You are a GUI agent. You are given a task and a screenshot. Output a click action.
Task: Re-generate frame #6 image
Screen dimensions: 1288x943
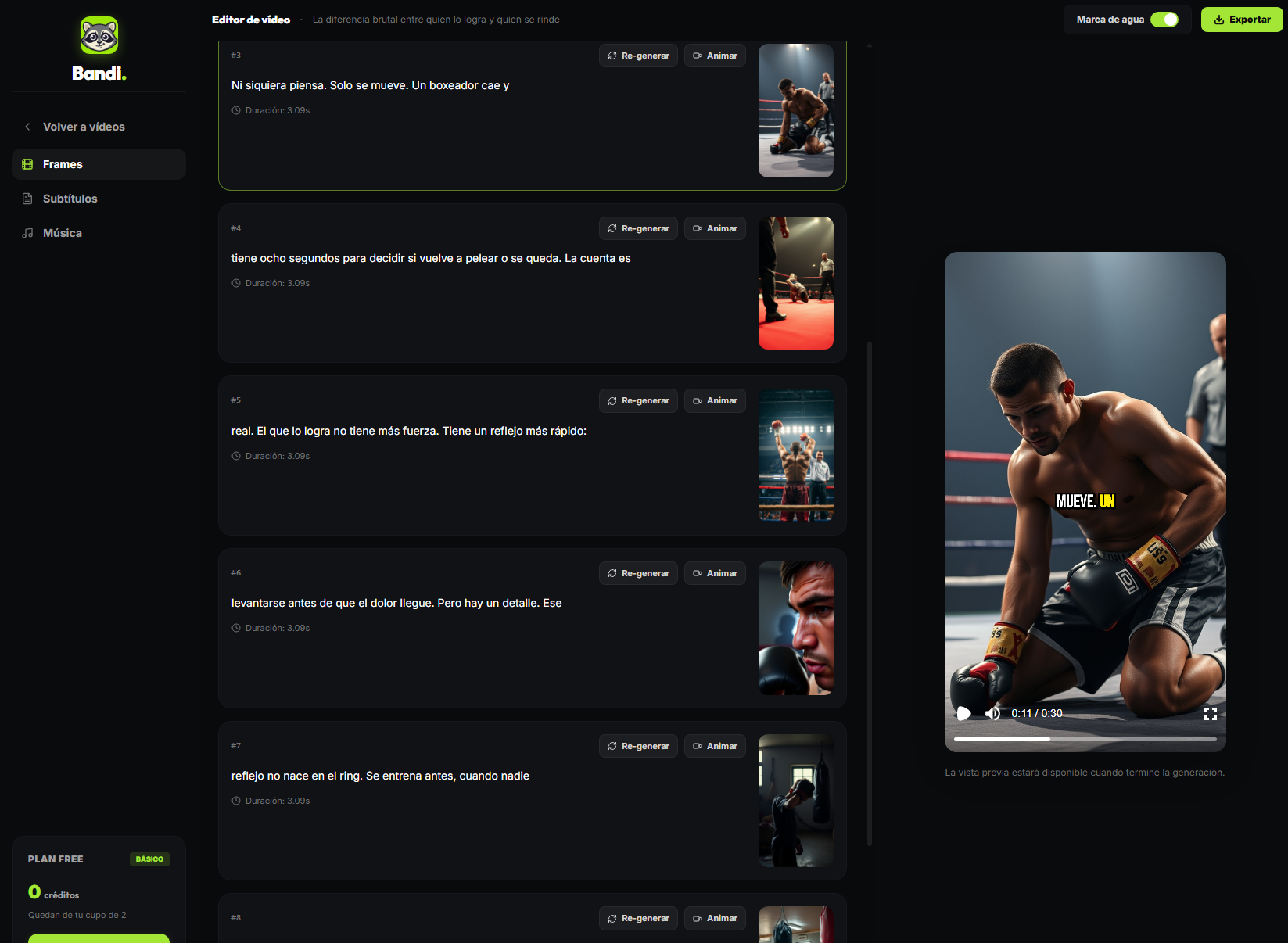[638, 573]
